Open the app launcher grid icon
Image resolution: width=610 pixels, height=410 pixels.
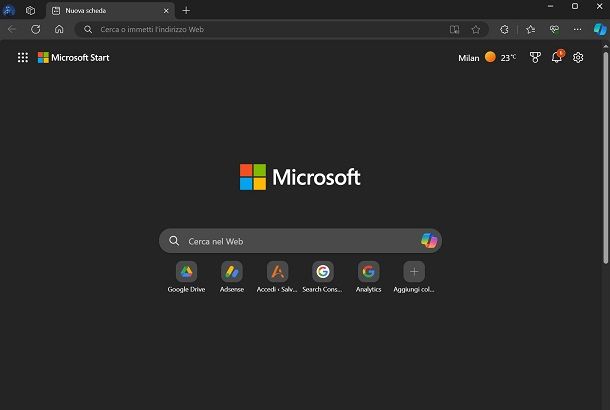click(23, 58)
